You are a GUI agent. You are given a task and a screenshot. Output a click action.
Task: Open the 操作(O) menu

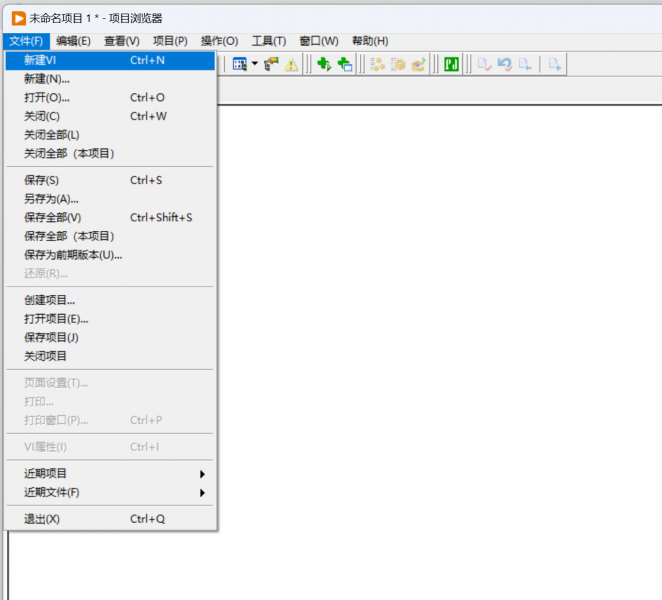pos(219,41)
